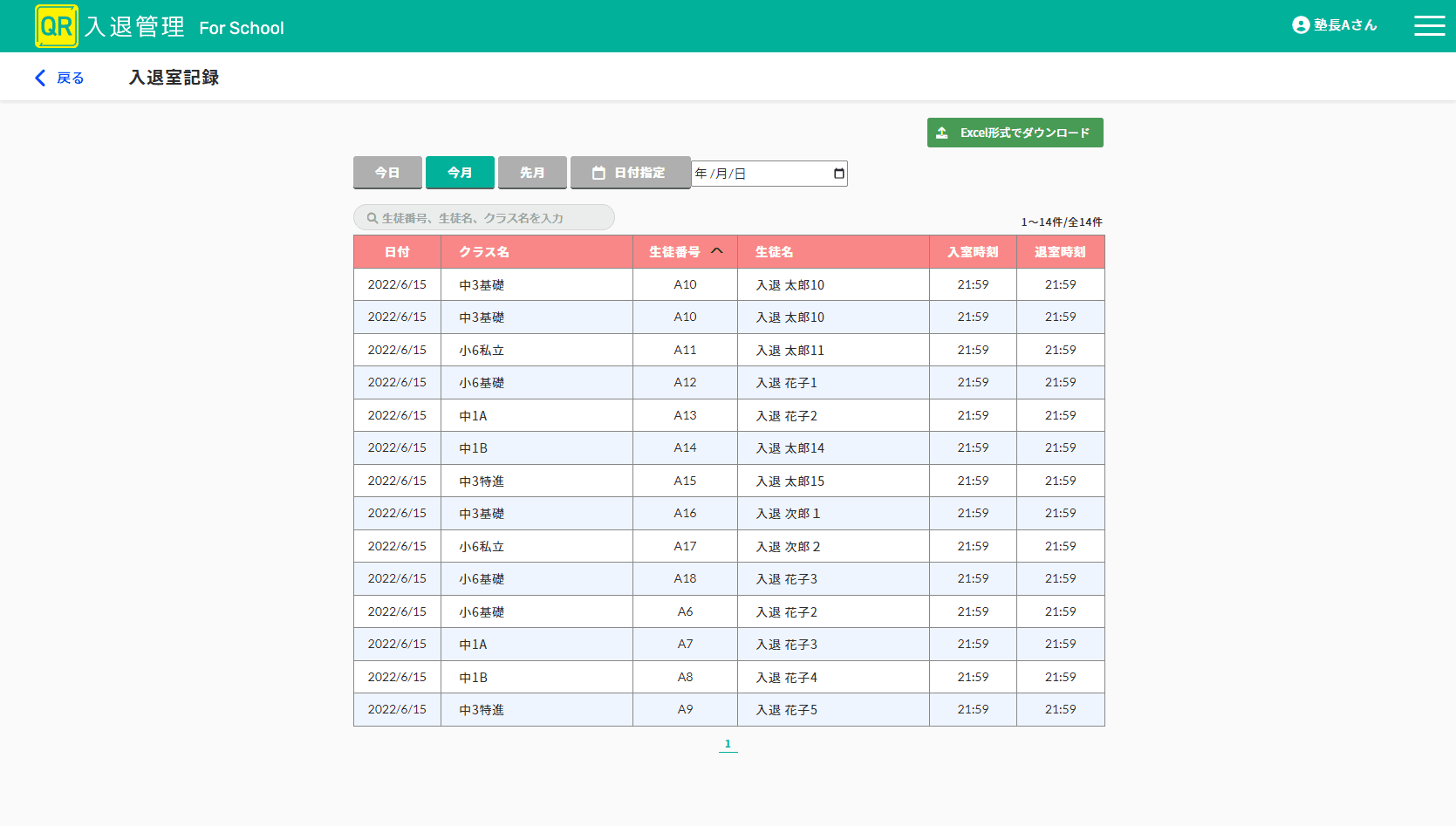Click the magnifier icon in search box

coord(373,218)
